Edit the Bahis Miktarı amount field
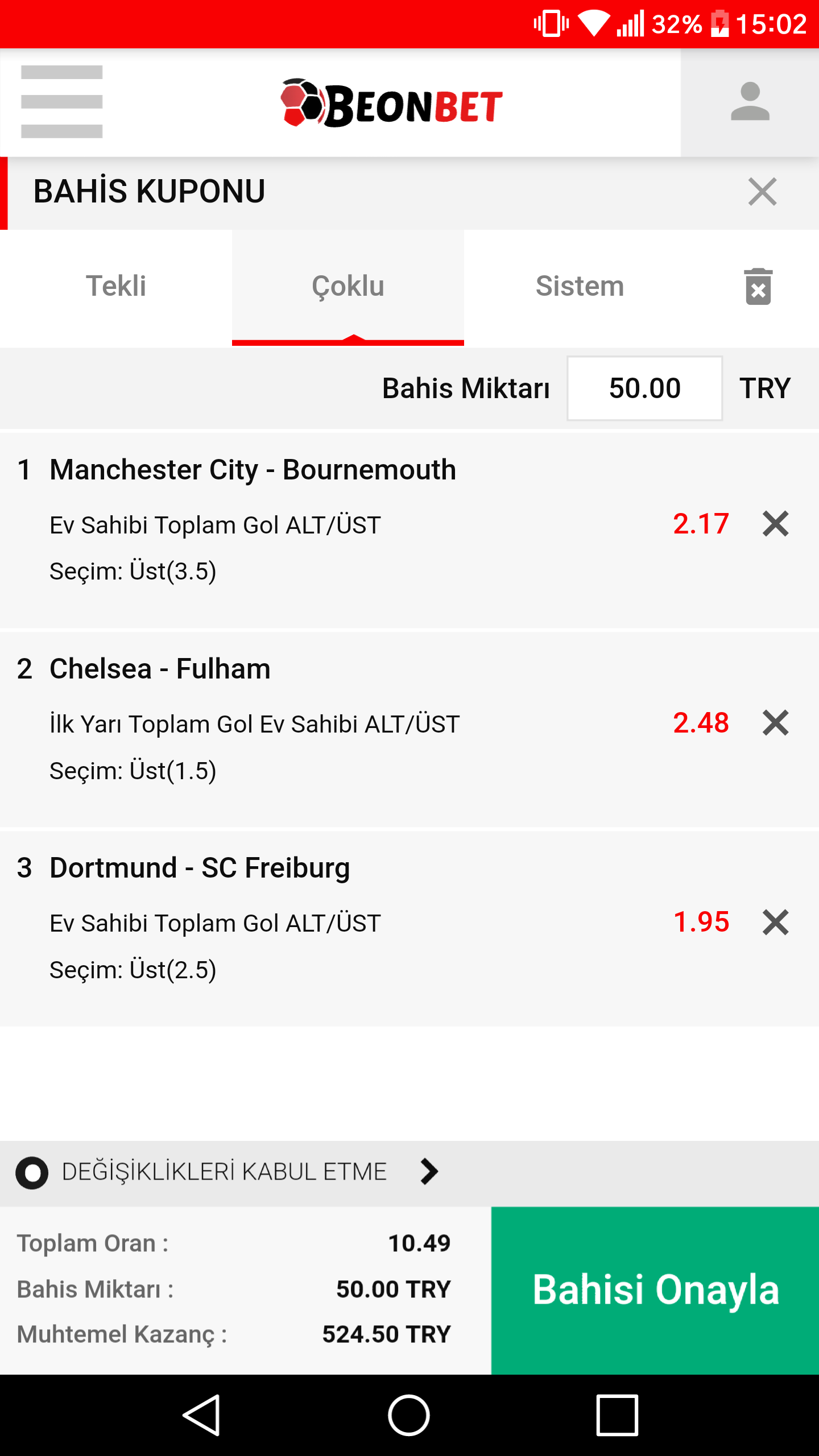This screenshot has height=1456, width=819. pyautogui.click(x=644, y=388)
